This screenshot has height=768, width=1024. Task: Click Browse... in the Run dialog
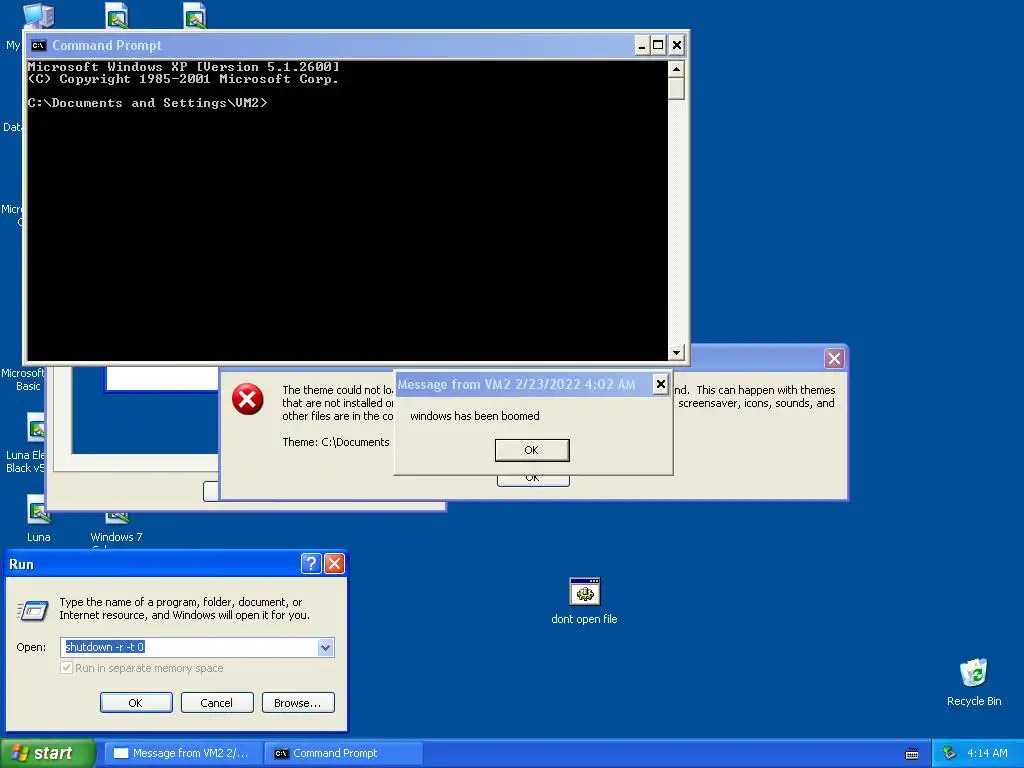(298, 703)
